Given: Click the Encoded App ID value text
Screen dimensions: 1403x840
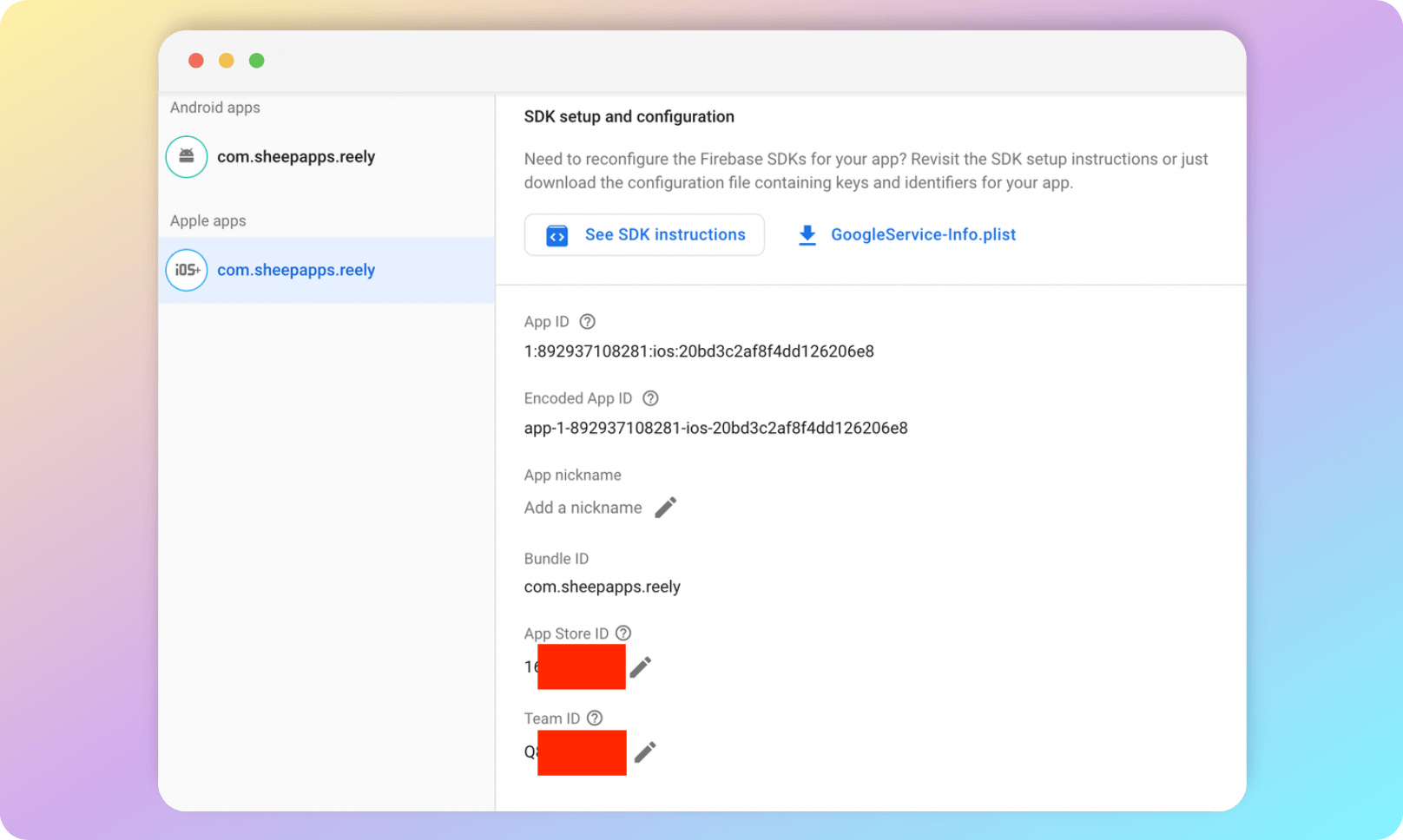Looking at the screenshot, I should (x=715, y=428).
